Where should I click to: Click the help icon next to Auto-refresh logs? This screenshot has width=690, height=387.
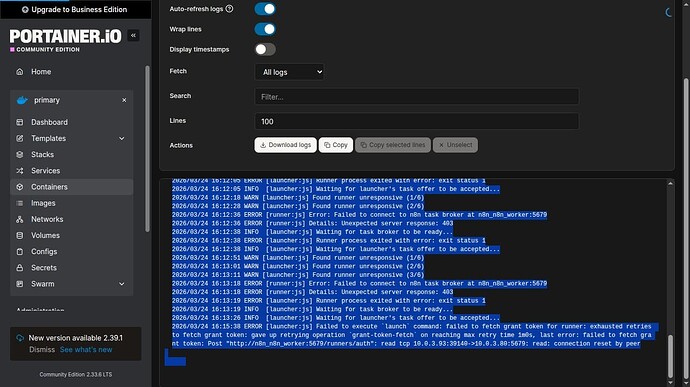pyautogui.click(x=229, y=9)
